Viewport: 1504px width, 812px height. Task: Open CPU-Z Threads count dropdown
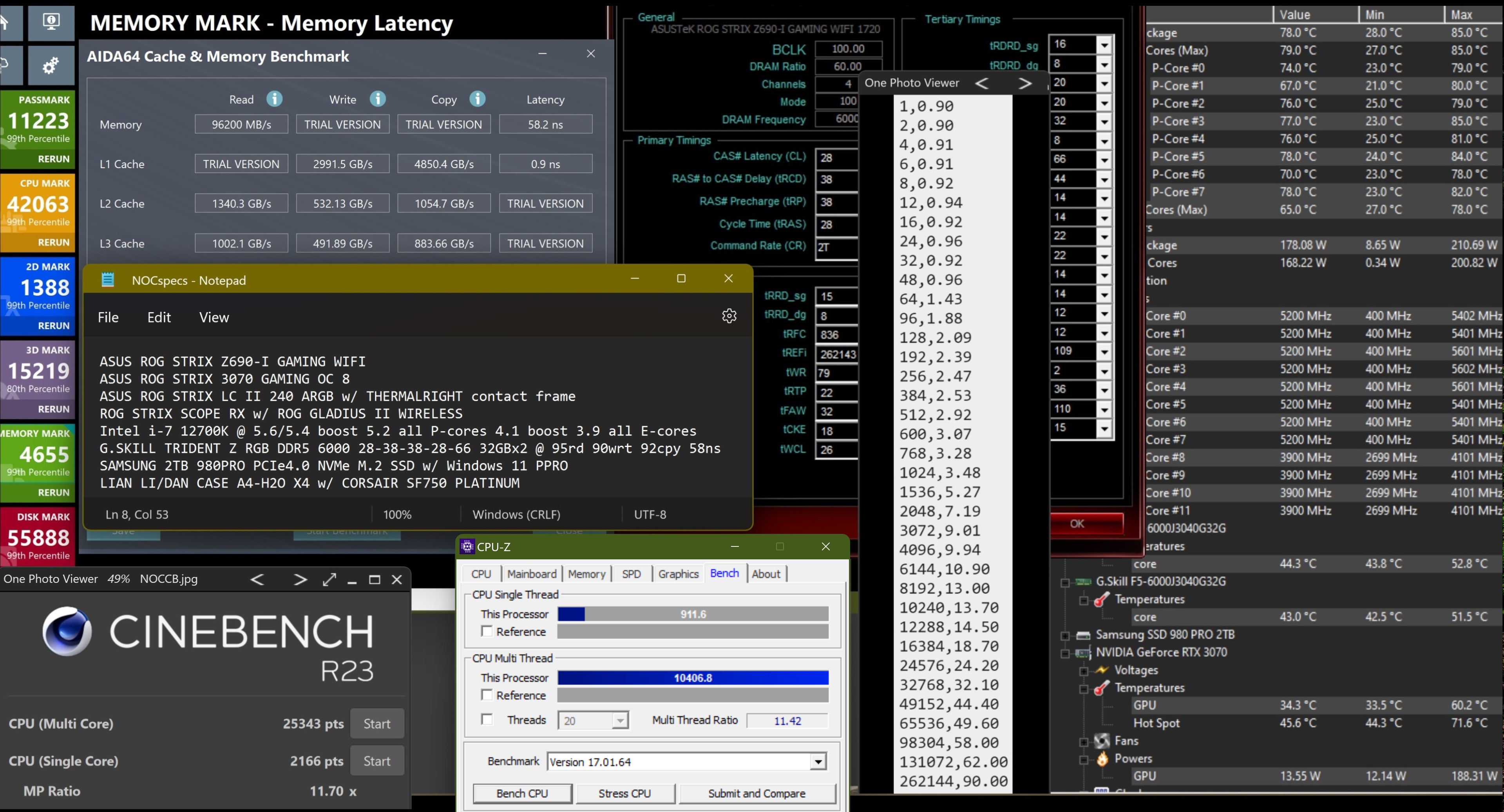pos(620,721)
